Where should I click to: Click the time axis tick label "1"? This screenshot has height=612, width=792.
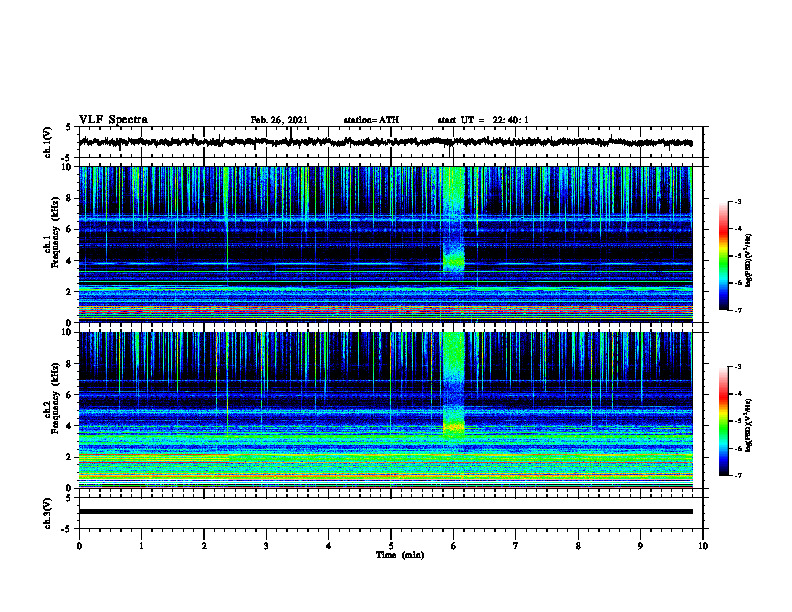(x=141, y=546)
